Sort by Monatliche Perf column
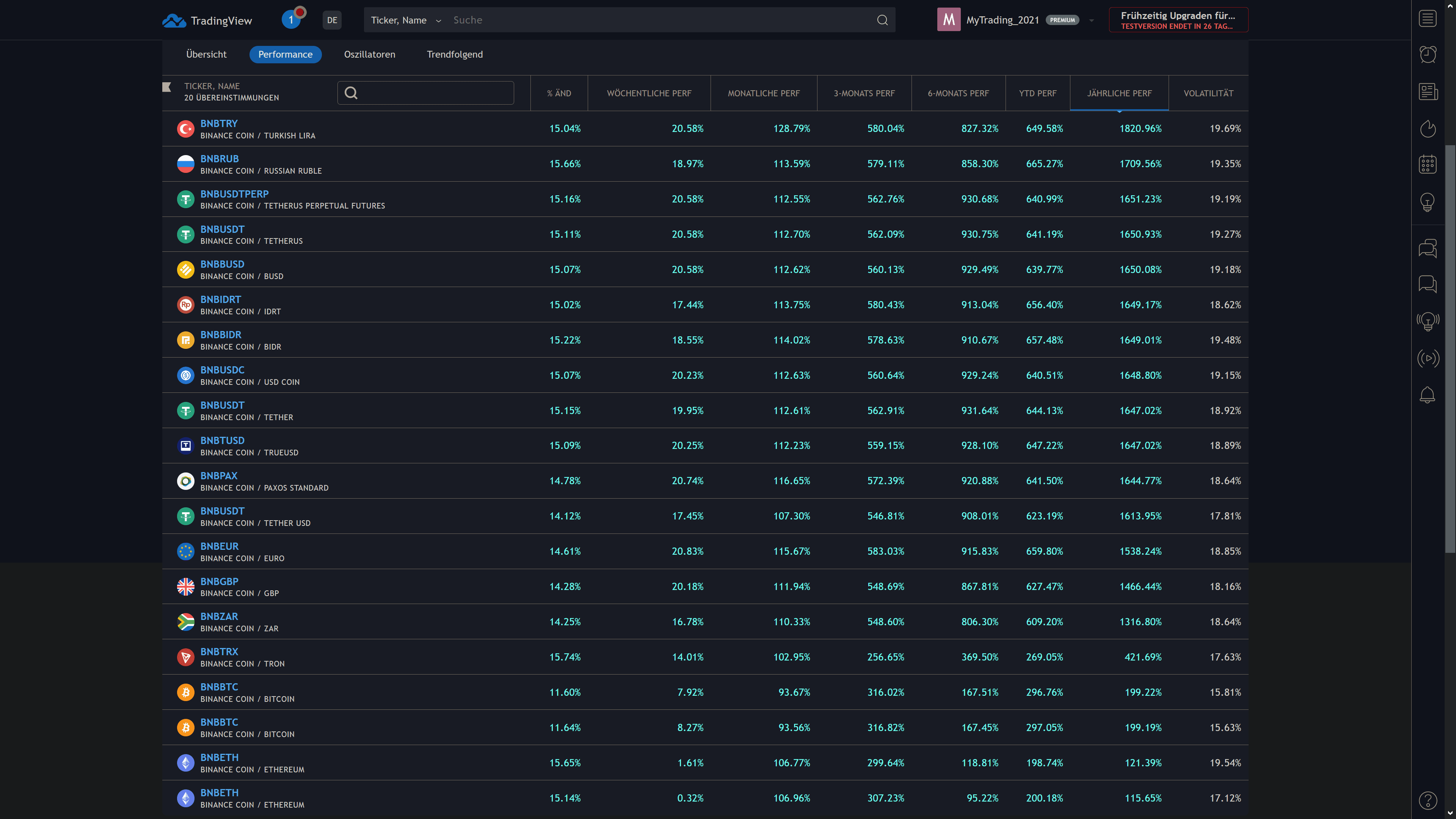1456x819 pixels. click(x=764, y=93)
